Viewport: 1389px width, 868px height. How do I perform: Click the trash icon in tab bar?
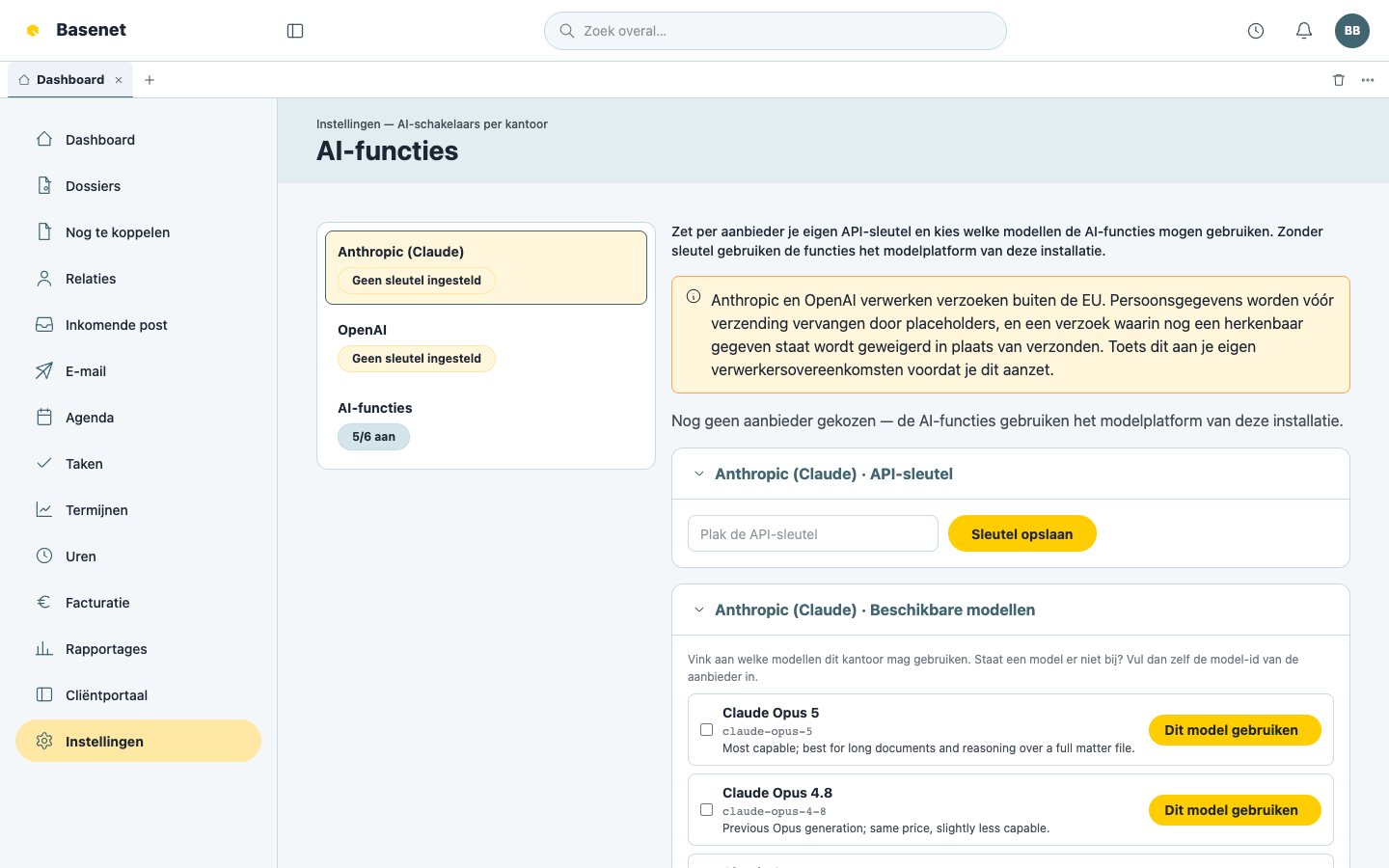click(x=1339, y=80)
